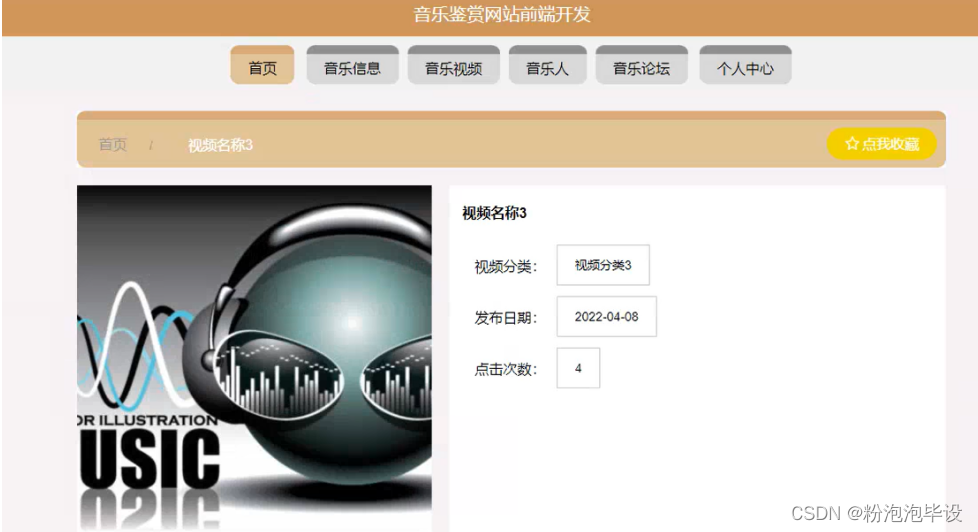Click the 视频分类 label

[x=505, y=267]
